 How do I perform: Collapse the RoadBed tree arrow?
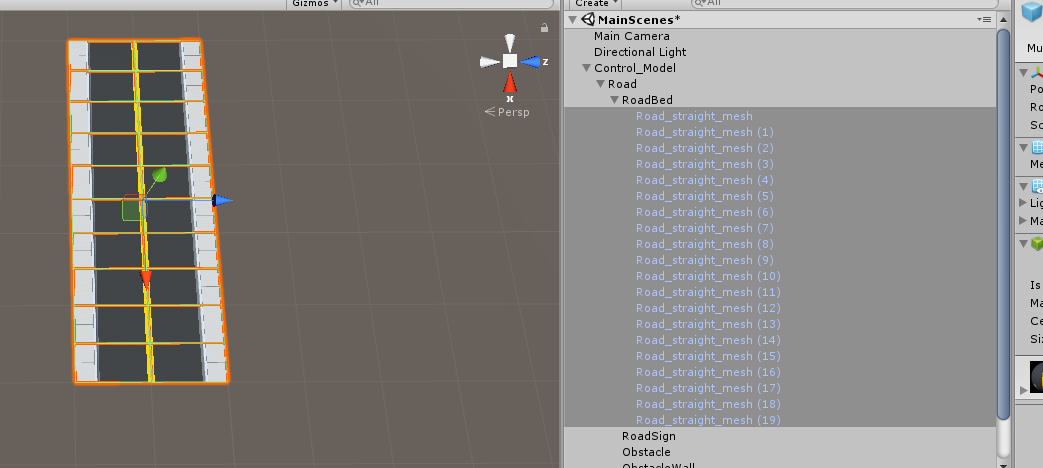pos(614,100)
